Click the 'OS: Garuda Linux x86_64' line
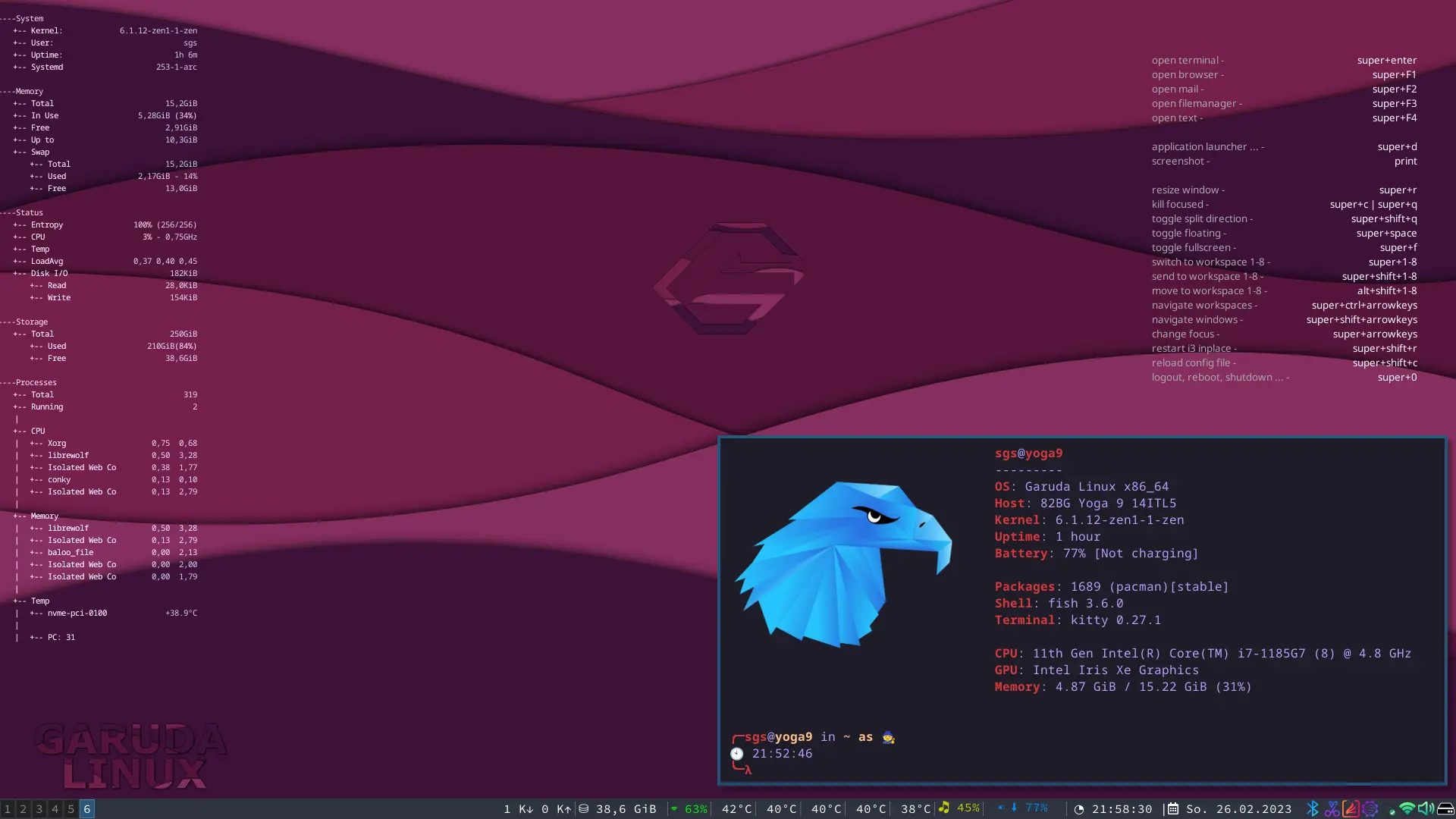 click(1081, 487)
